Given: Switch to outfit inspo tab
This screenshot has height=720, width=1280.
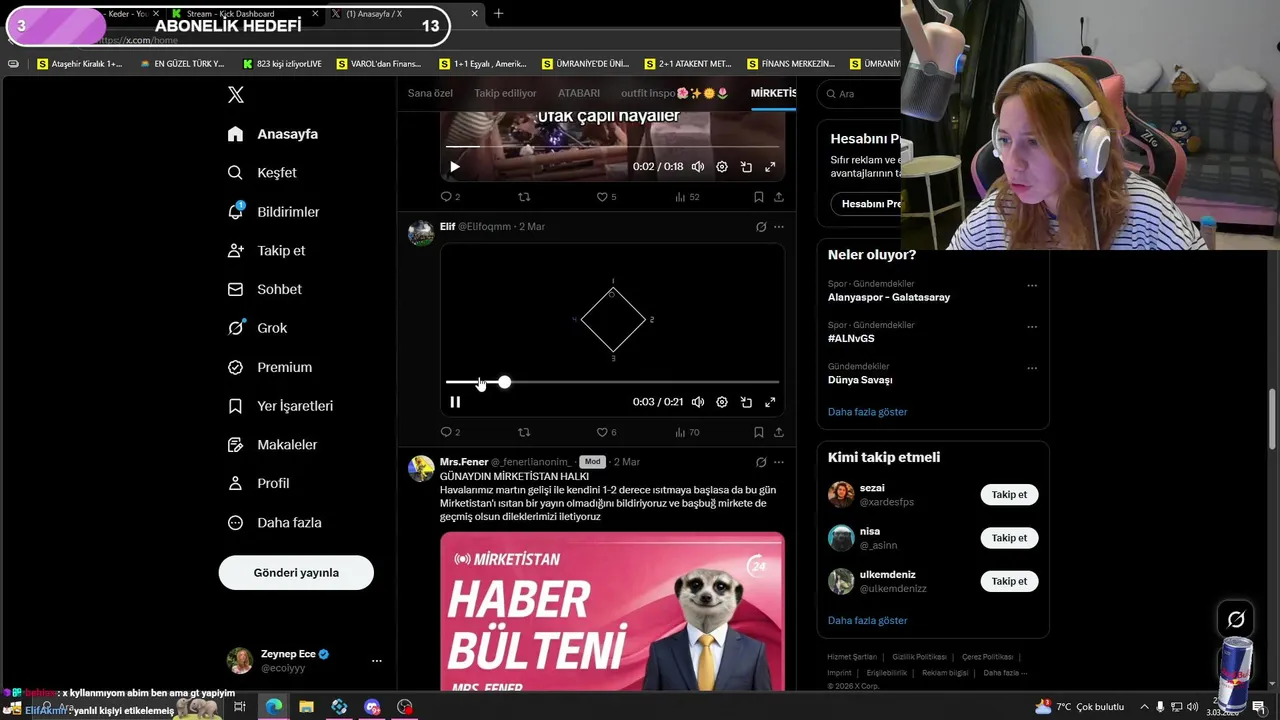Looking at the screenshot, I should tap(674, 93).
